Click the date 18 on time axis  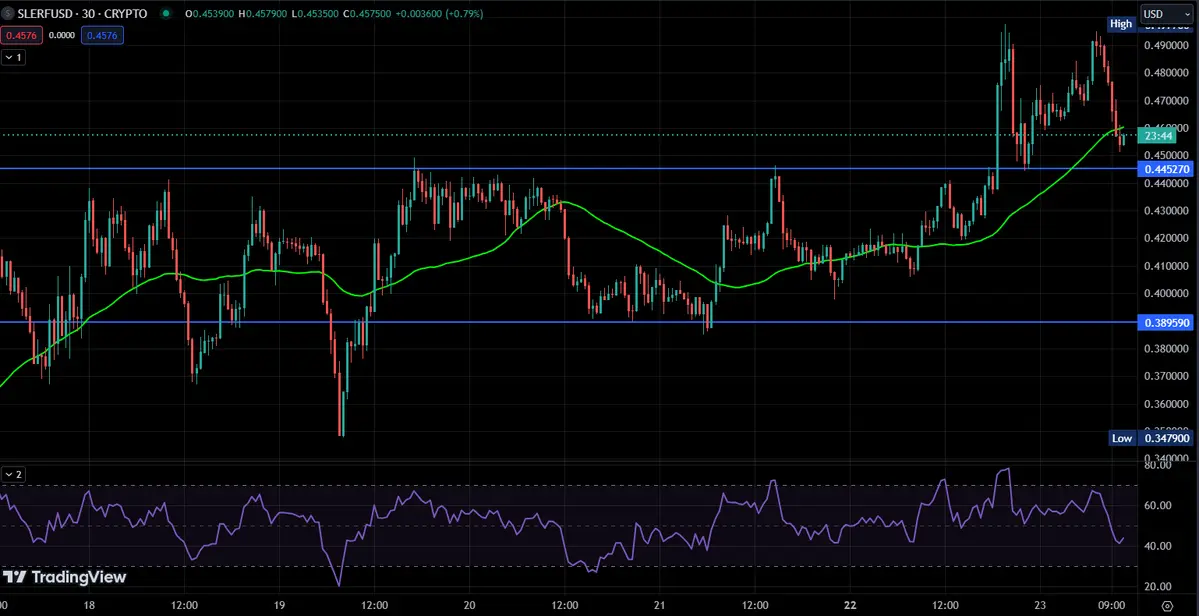click(x=89, y=603)
